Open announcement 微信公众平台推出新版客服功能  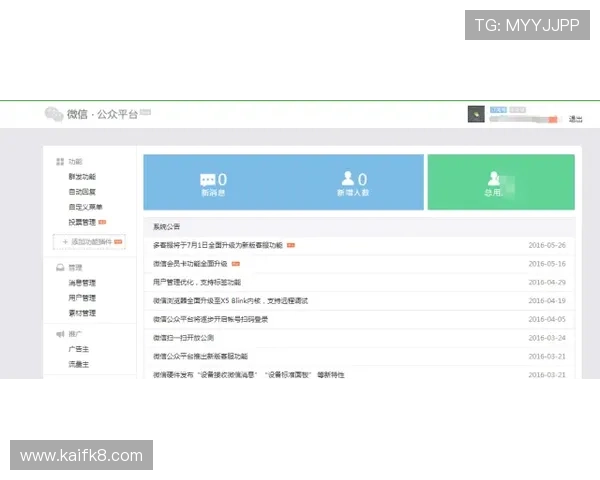(200, 356)
